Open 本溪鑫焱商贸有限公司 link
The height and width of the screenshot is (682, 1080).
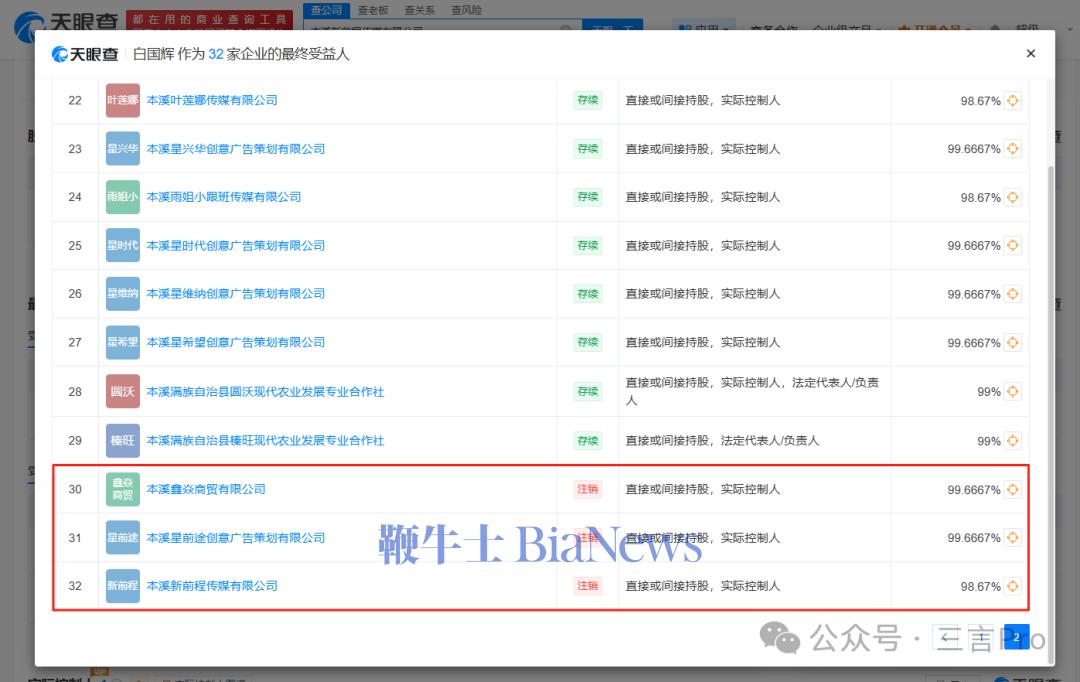click(x=206, y=489)
